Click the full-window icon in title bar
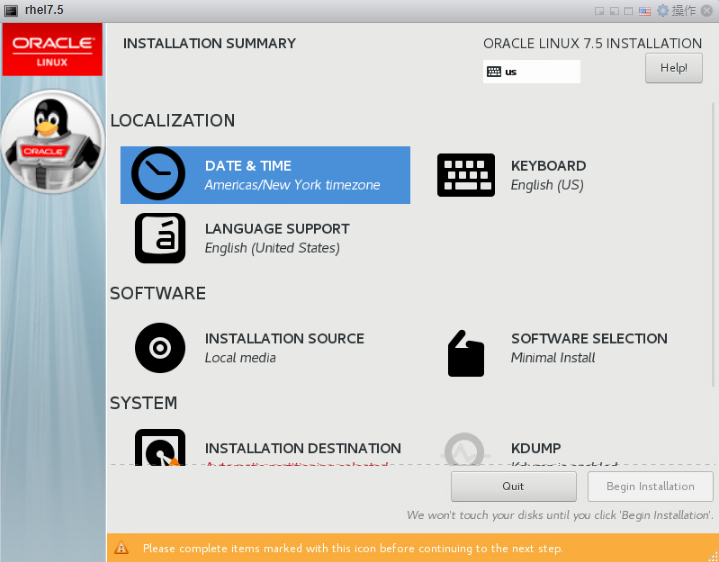This screenshot has width=719, height=562. click(x=629, y=11)
